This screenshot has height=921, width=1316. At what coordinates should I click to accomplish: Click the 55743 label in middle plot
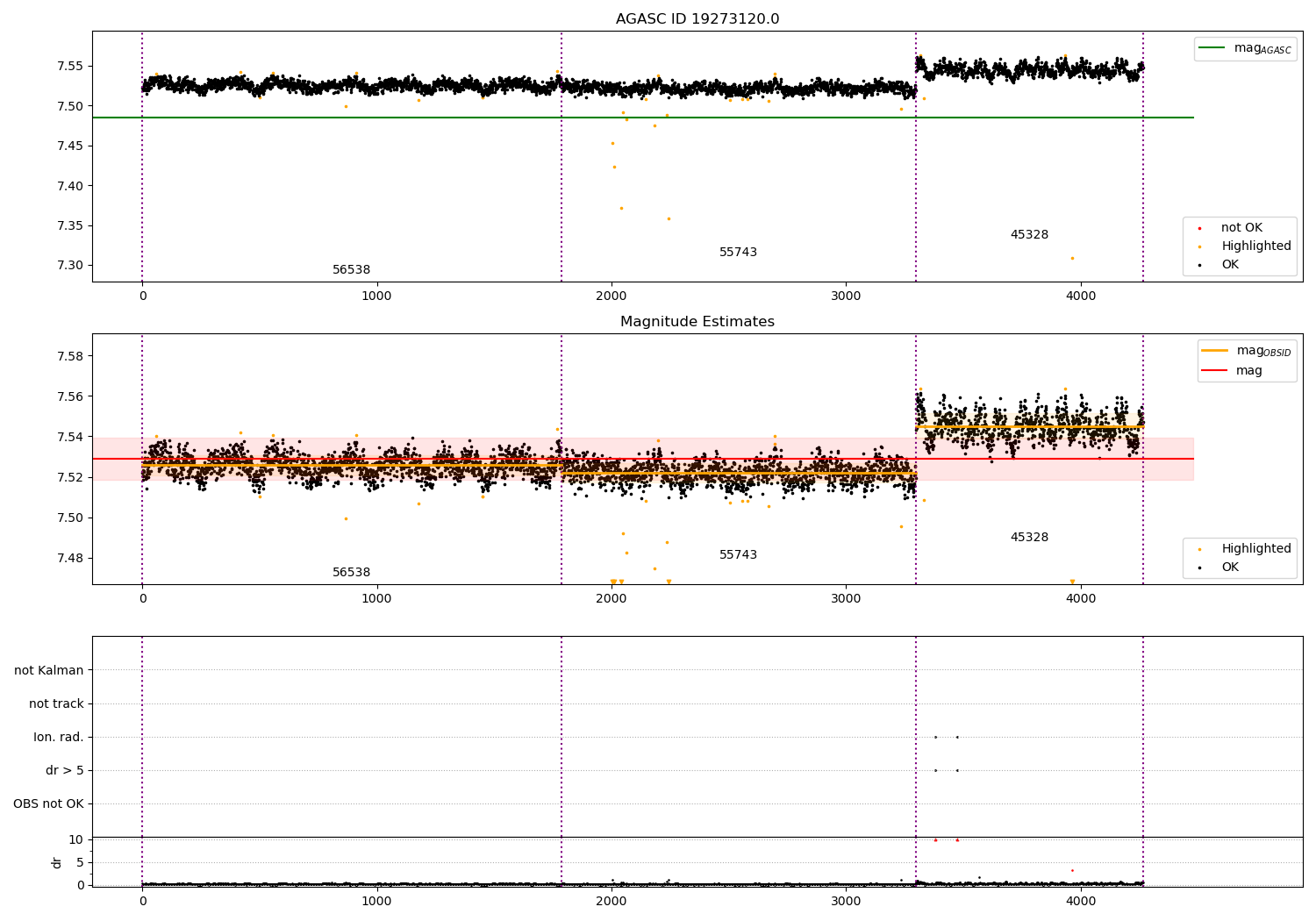point(738,555)
